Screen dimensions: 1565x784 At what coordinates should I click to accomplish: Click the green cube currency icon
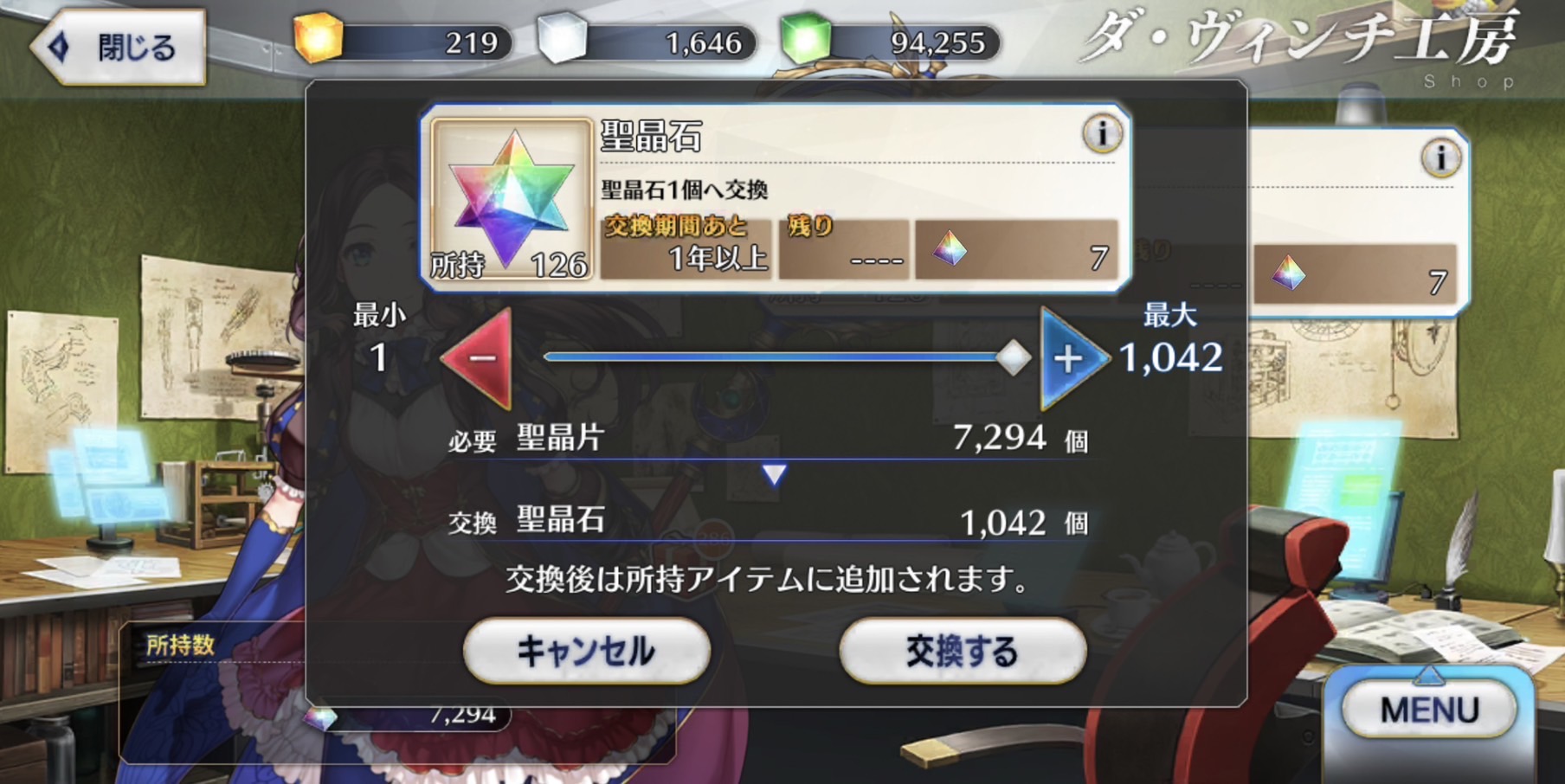[806, 38]
